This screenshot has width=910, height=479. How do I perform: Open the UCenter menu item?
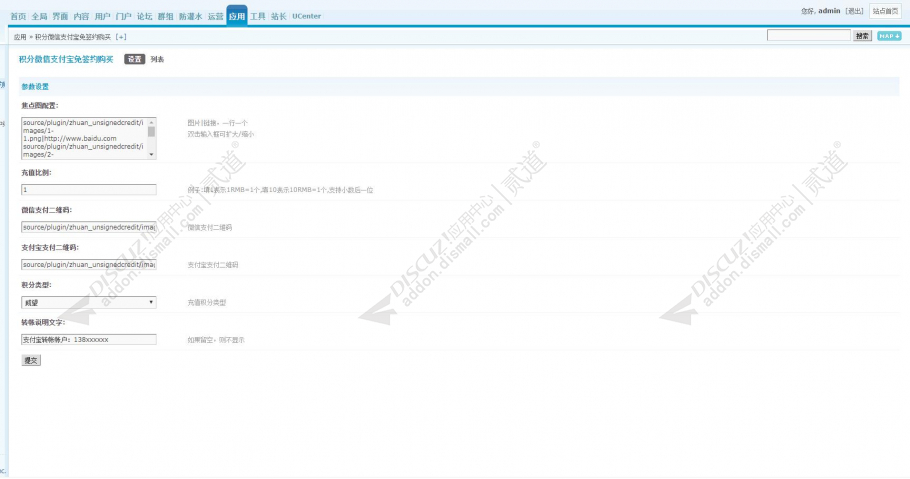click(x=306, y=16)
